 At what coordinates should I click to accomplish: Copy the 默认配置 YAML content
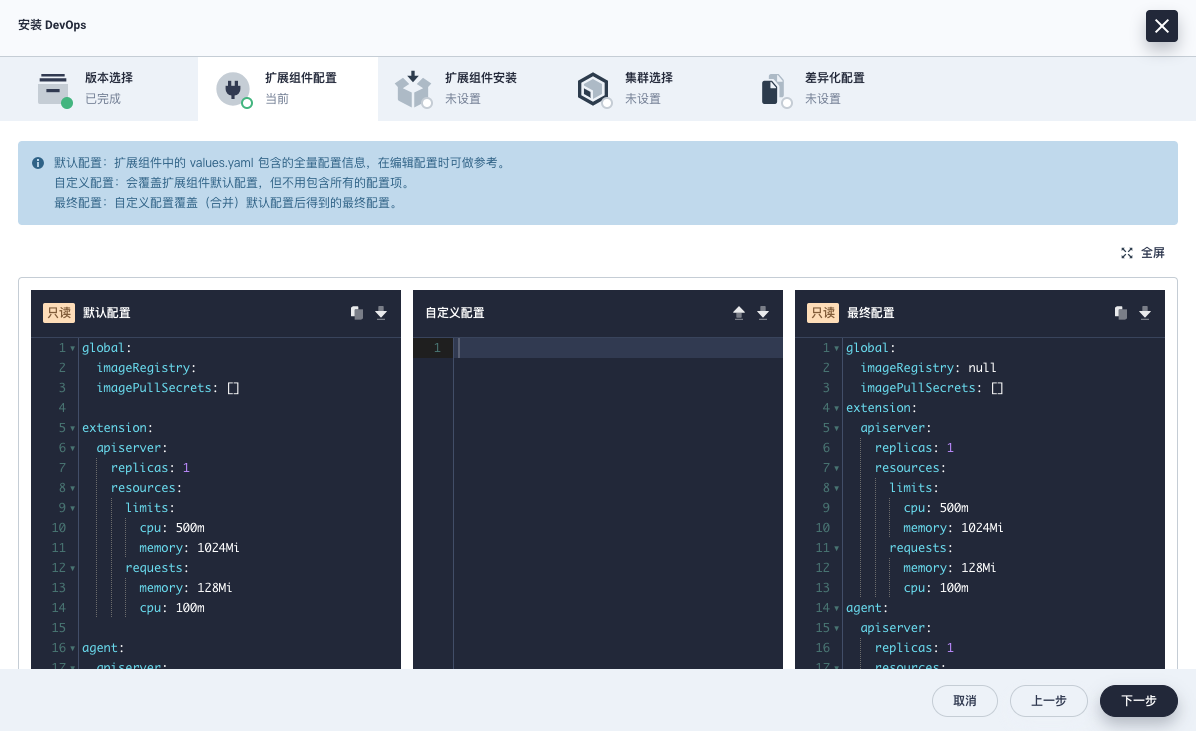(x=357, y=313)
